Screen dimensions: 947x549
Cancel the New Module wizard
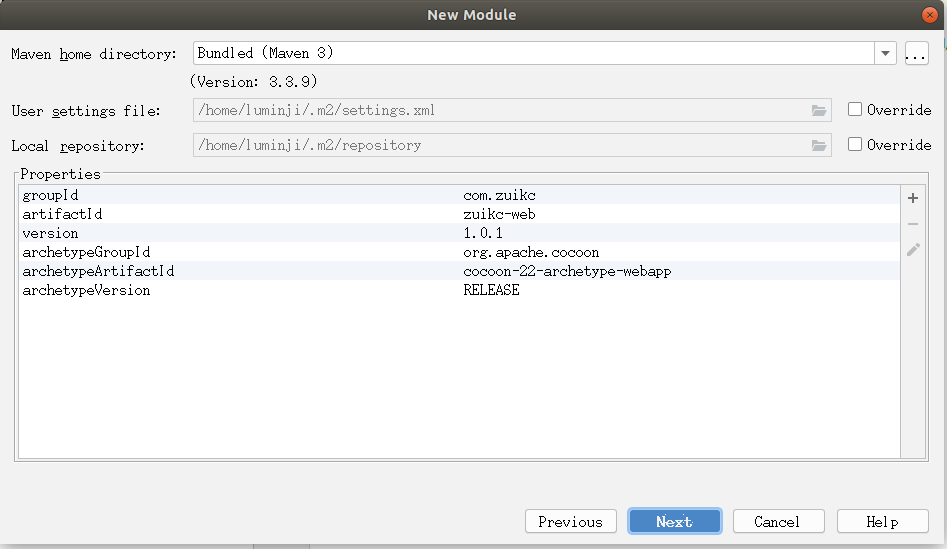777,521
